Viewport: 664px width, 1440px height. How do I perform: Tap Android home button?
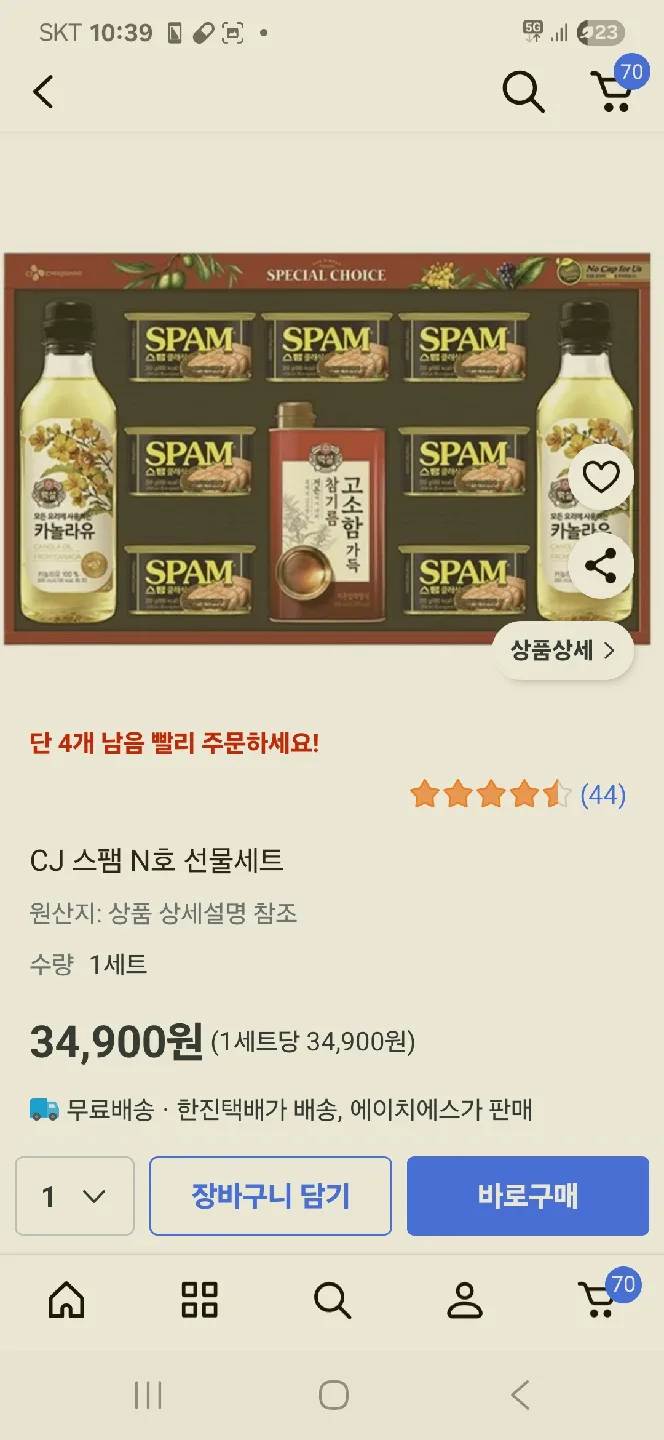click(333, 1395)
